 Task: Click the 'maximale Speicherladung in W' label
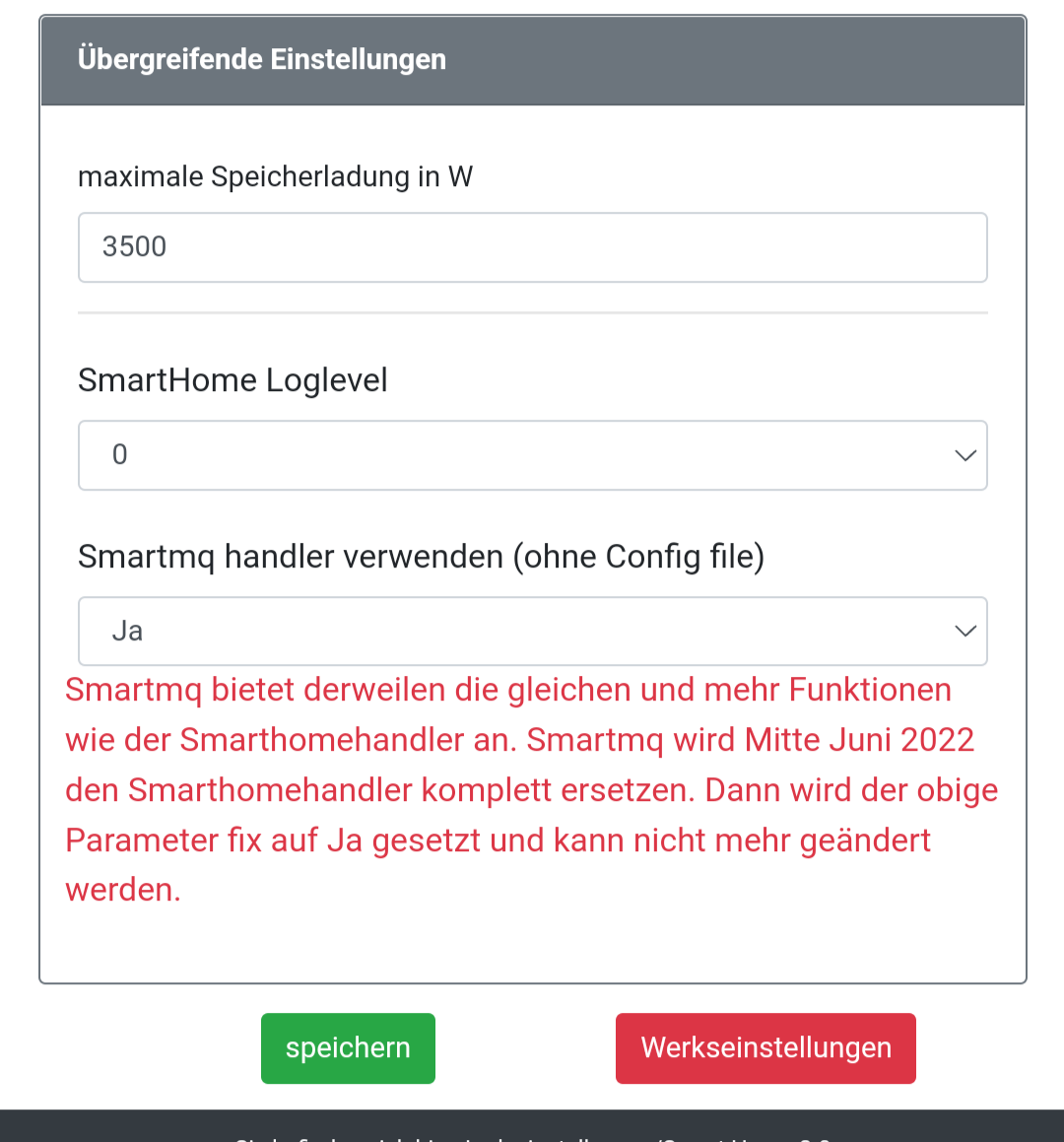275,177
